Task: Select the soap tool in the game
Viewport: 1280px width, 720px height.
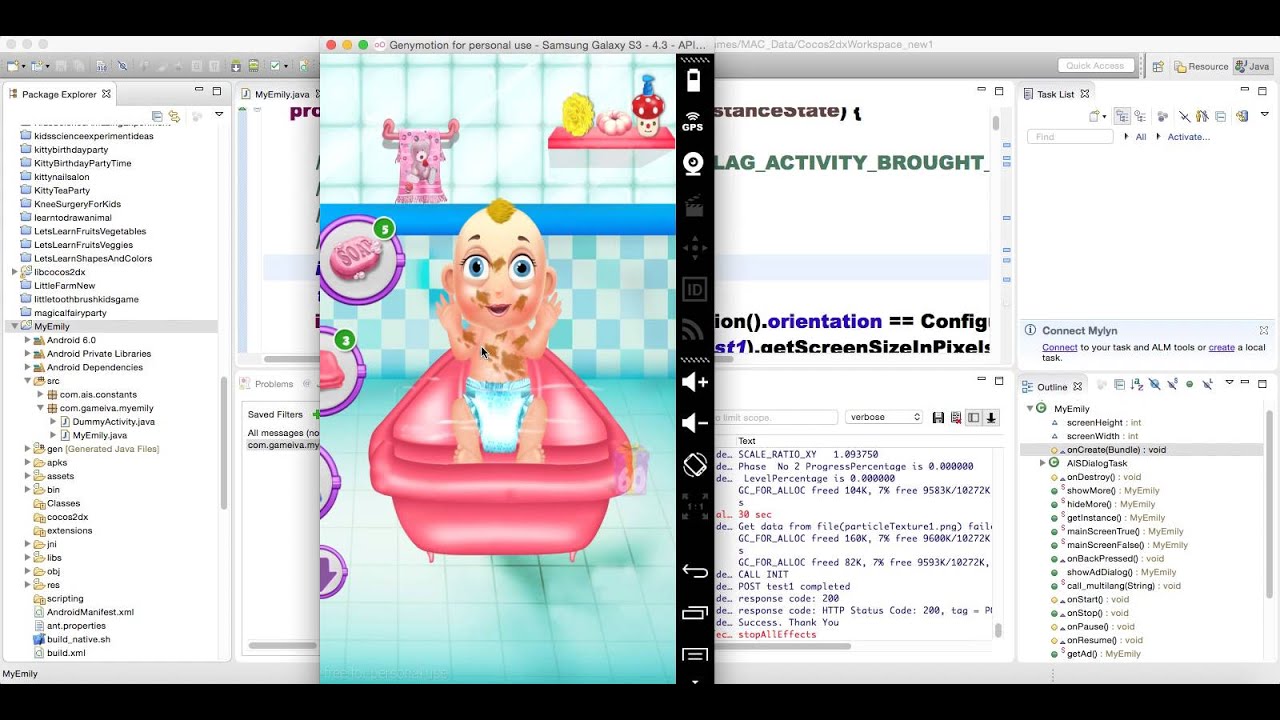Action: pos(359,259)
